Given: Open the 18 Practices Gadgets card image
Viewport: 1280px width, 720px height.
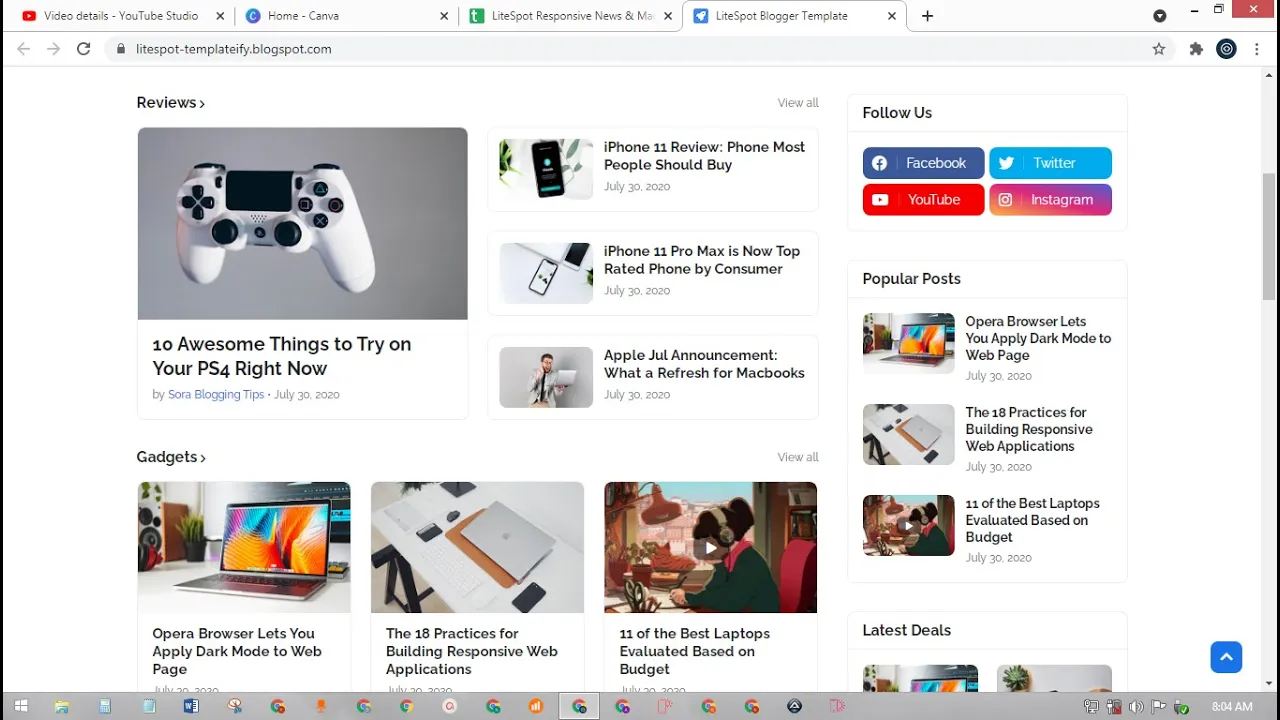Looking at the screenshot, I should 477,547.
